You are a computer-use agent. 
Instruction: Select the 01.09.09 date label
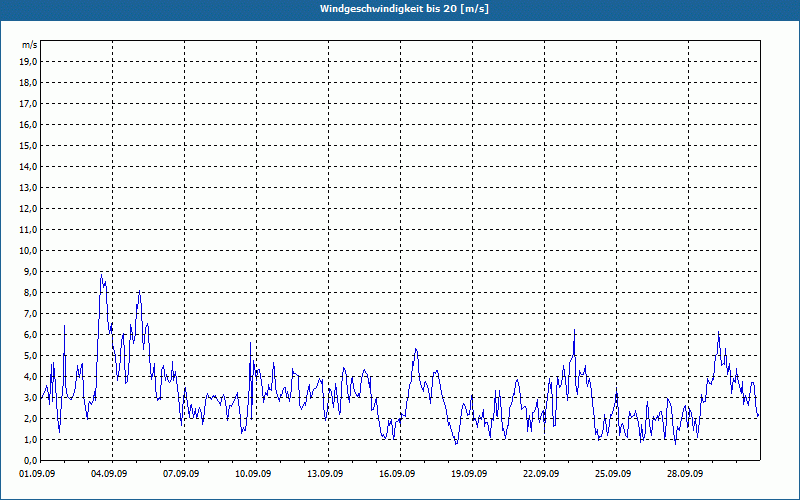[x=37, y=474]
